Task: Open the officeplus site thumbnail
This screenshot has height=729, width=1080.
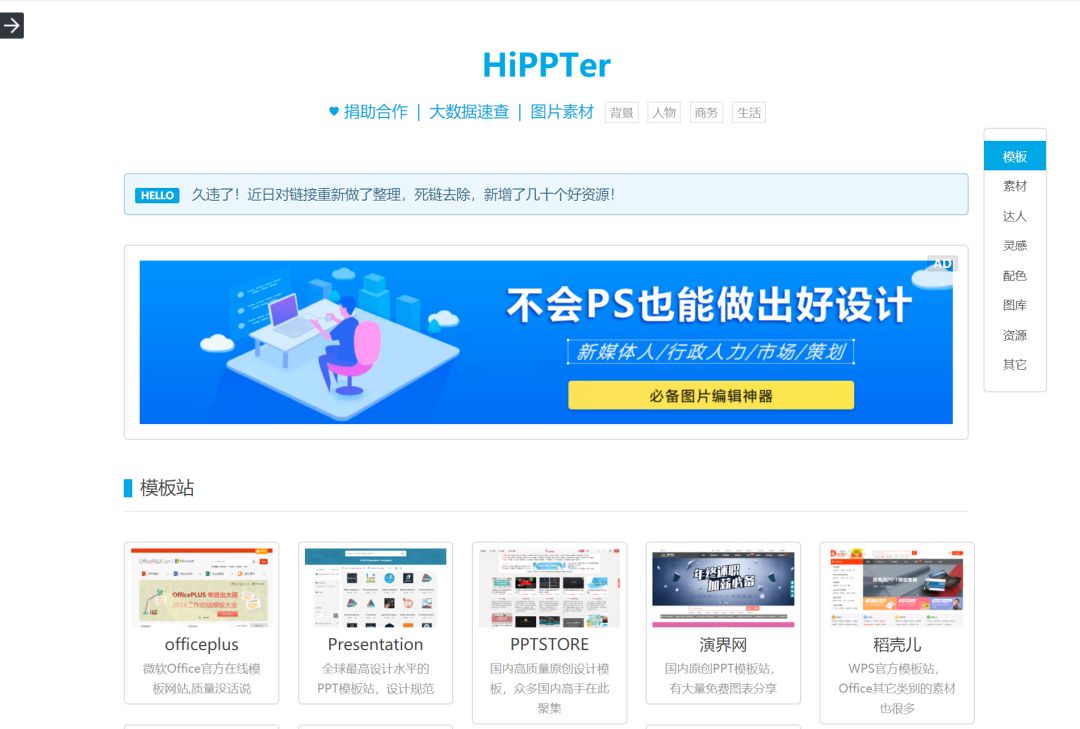Action: point(200,587)
